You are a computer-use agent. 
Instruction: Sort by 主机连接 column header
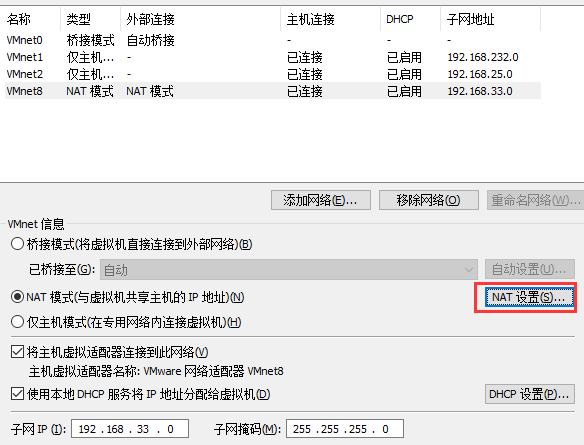tap(330, 19)
